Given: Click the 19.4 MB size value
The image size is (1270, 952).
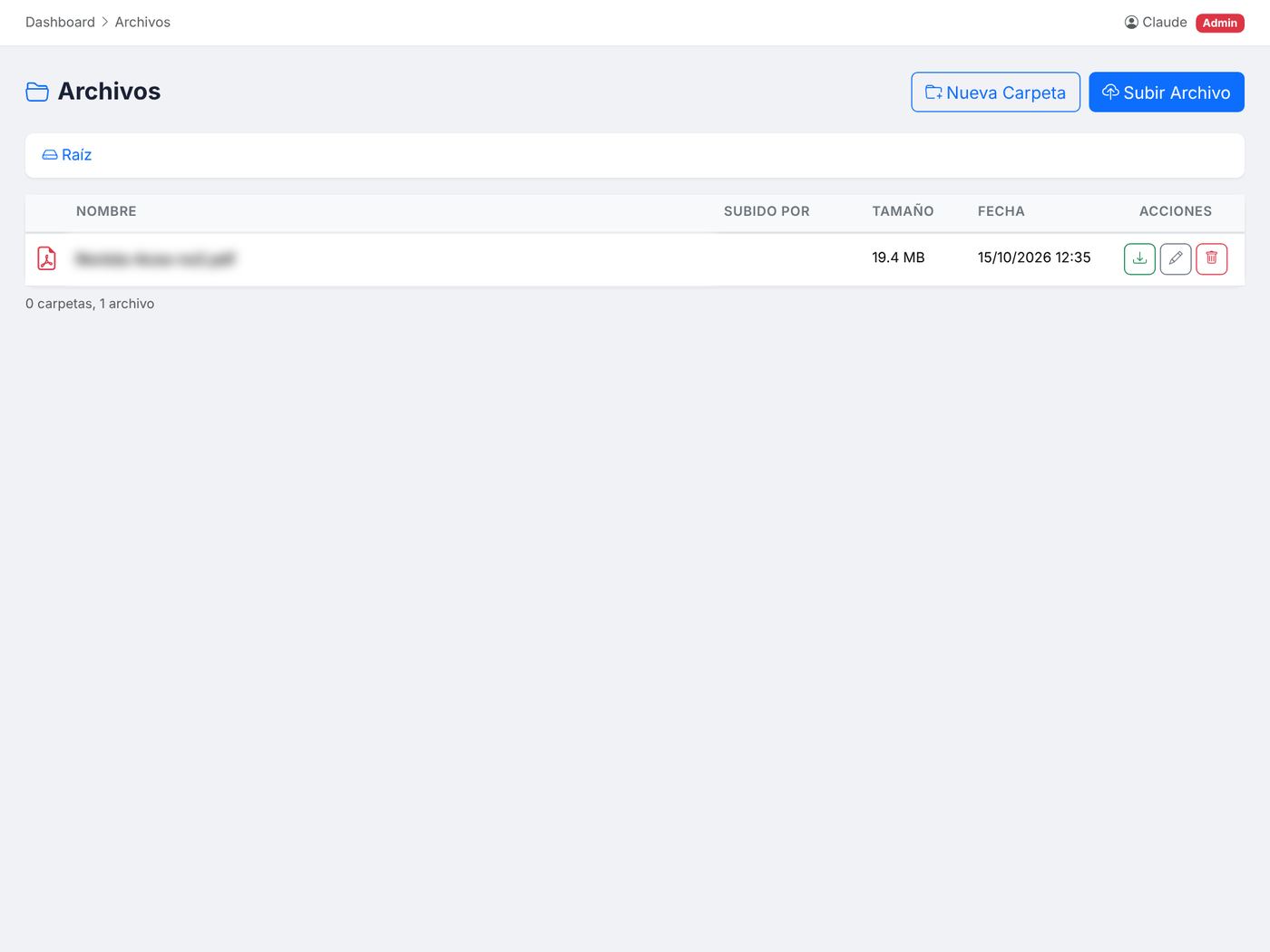Looking at the screenshot, I should (898, 257).
